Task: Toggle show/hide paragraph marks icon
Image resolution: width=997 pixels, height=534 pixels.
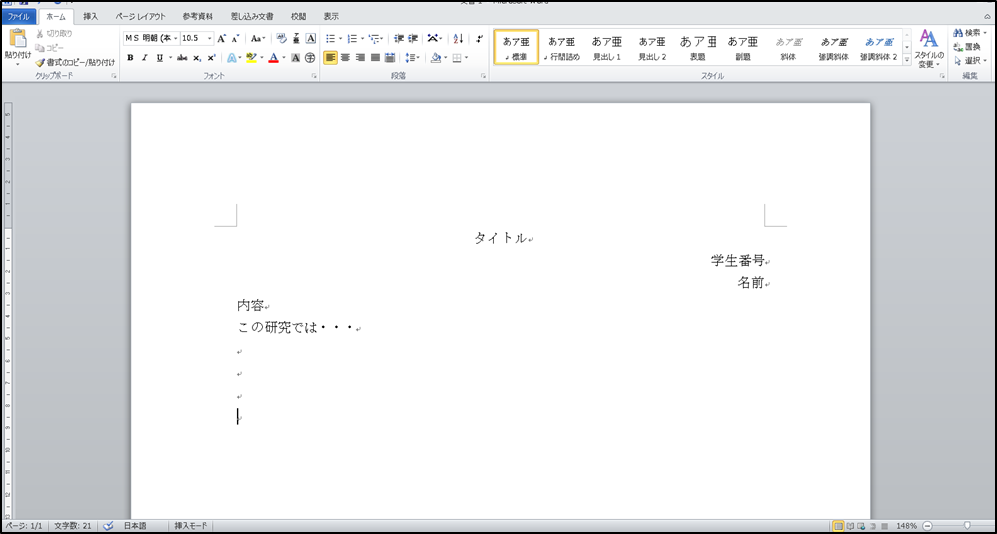Action: click(x=480, y=39)
